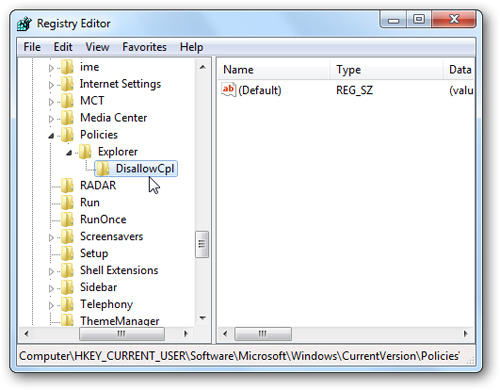Click the Media Center folder icon

67,118
